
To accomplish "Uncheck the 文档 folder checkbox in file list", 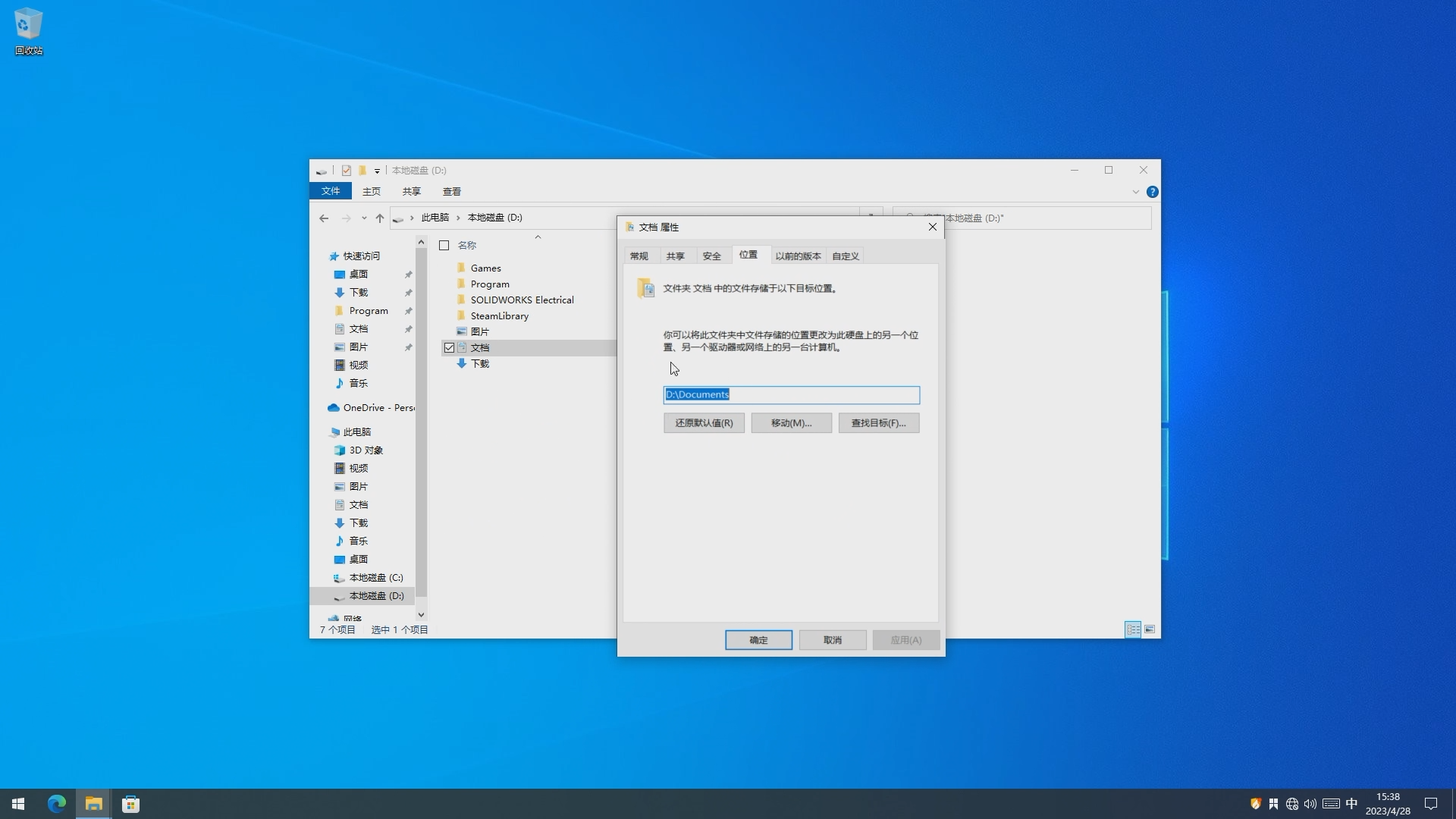I will [x=449, y=348].
